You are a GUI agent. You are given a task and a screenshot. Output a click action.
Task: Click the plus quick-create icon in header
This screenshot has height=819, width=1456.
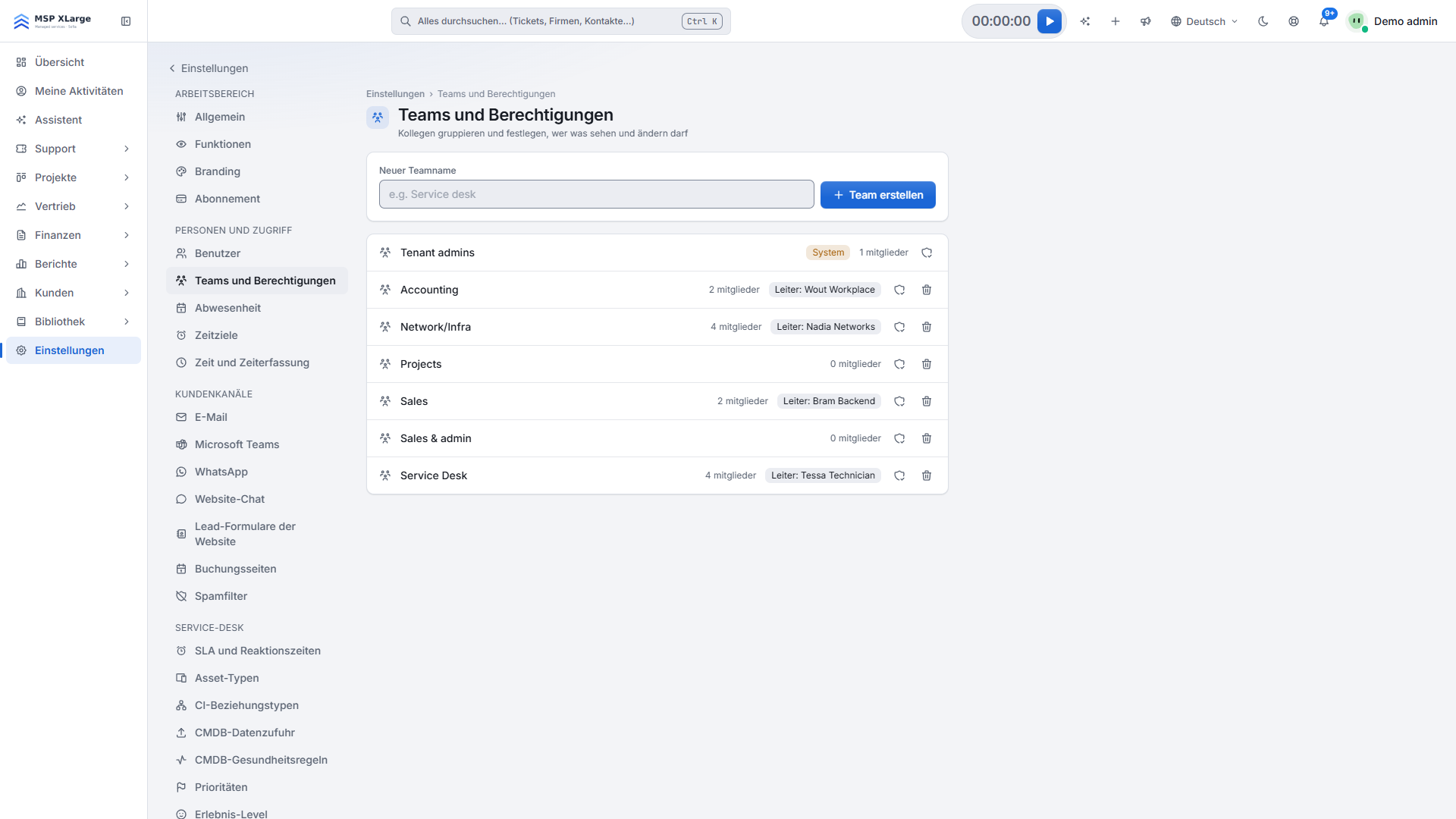(1116, 21)
